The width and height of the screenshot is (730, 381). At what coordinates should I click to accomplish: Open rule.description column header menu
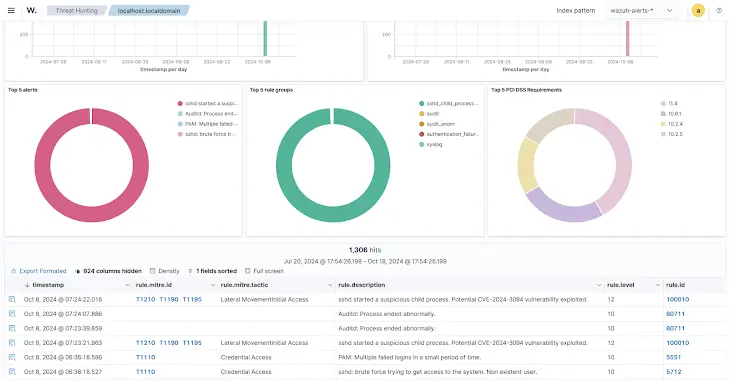599,285
